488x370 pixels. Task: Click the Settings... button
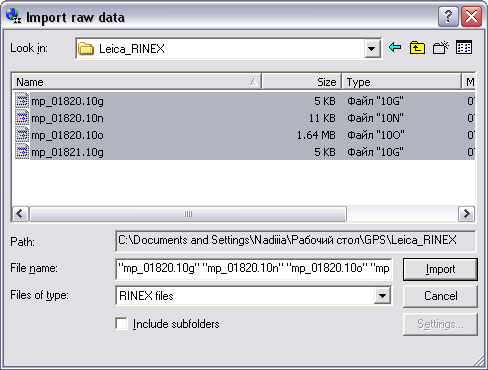440,324
